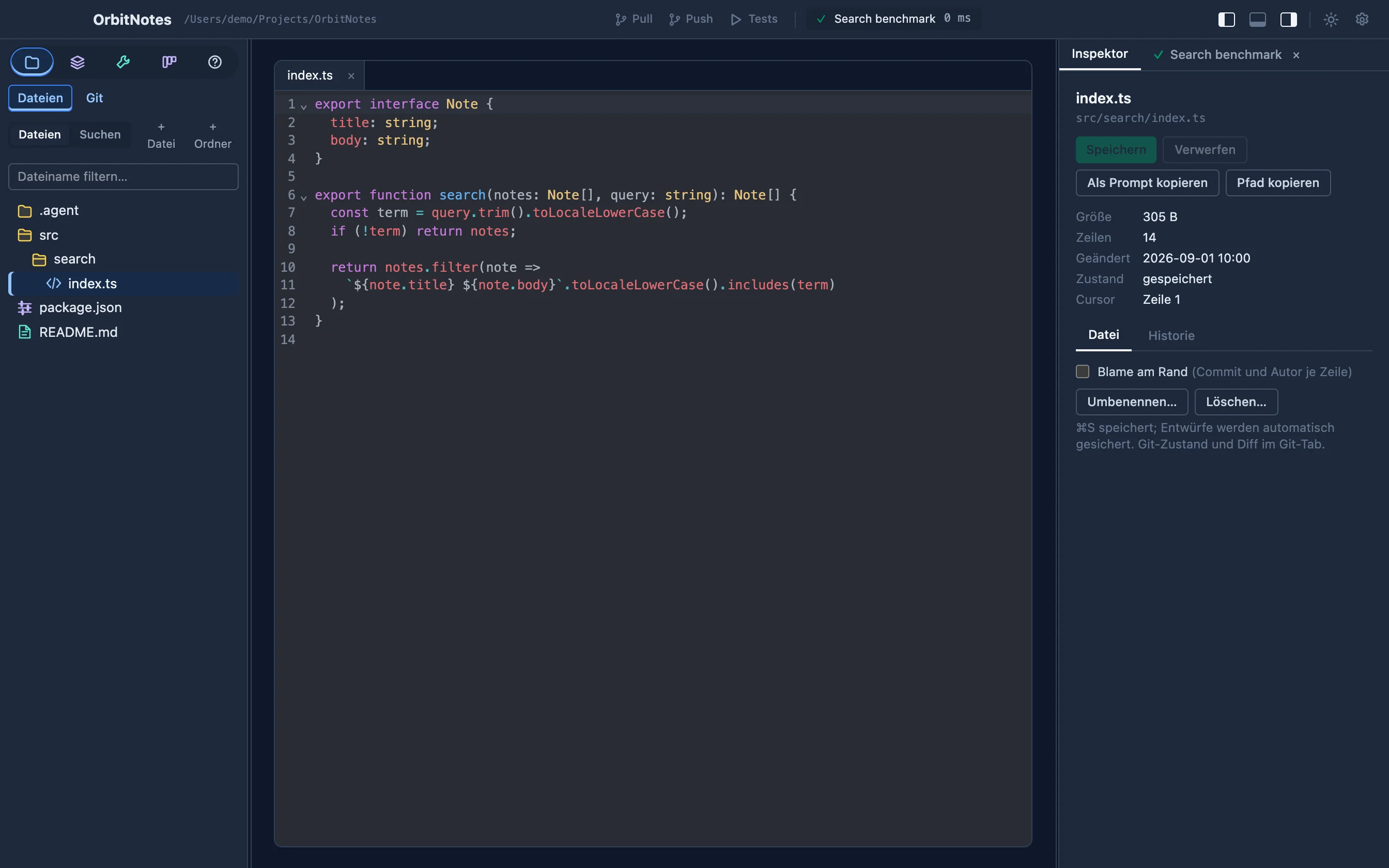Viewport: 1389px width, 868px height.
Task: Open the files folder sidebar icon
Action: pos(32,62)
